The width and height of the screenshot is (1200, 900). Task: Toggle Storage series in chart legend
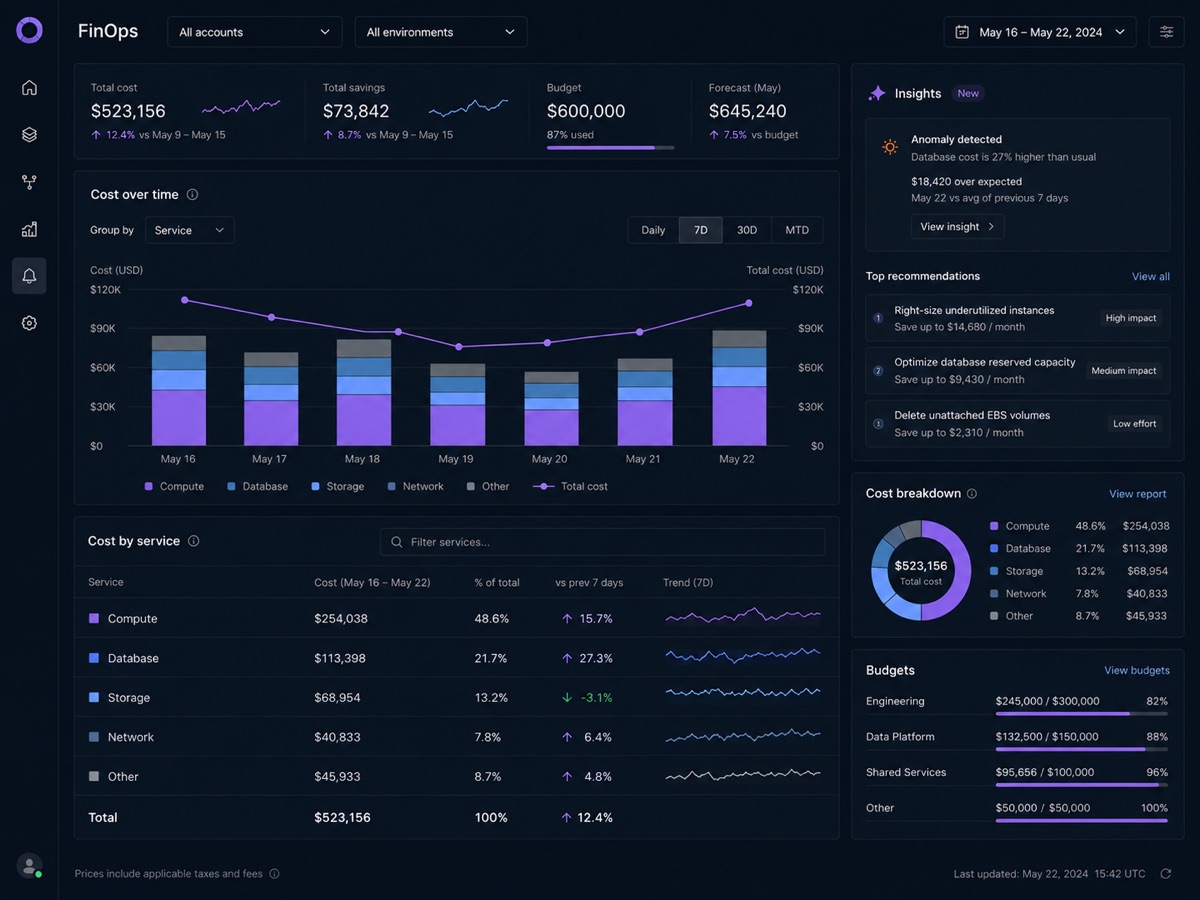338,486
